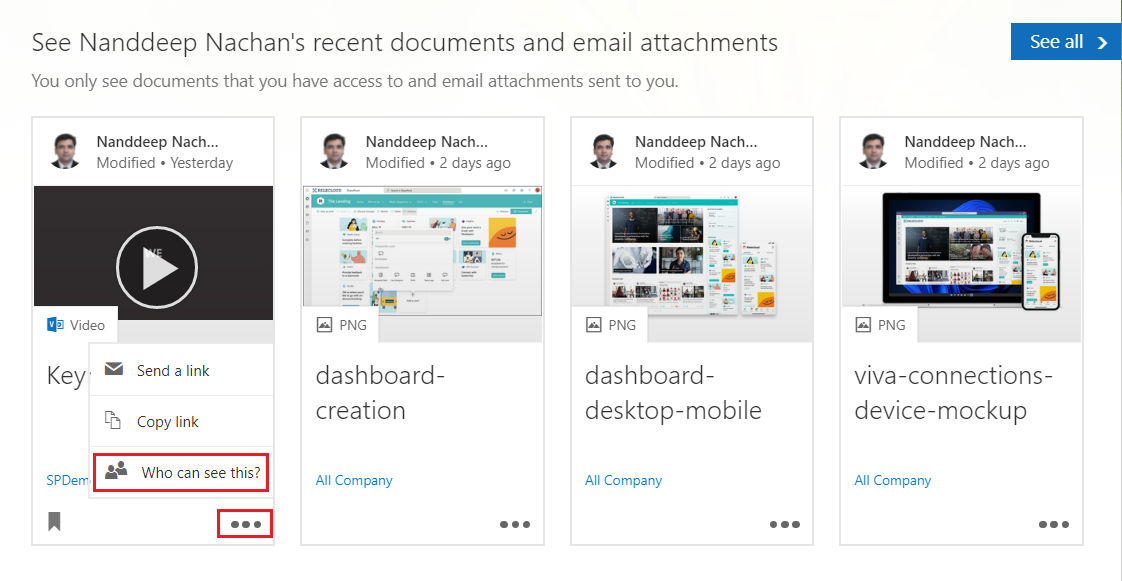Screen dimensions: 1122x581
Task: Click the bookmark icon on the video card
Action: point(54,521)
